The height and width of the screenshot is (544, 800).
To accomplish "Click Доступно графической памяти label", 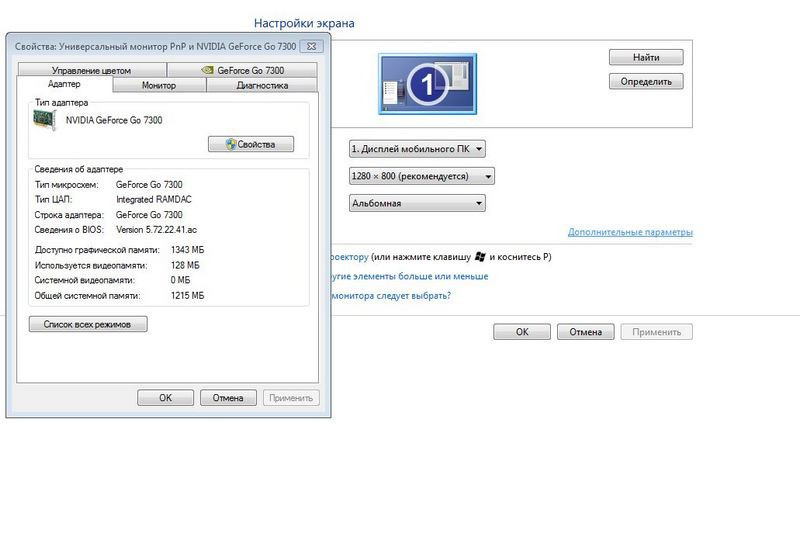I will pos(97,250).
